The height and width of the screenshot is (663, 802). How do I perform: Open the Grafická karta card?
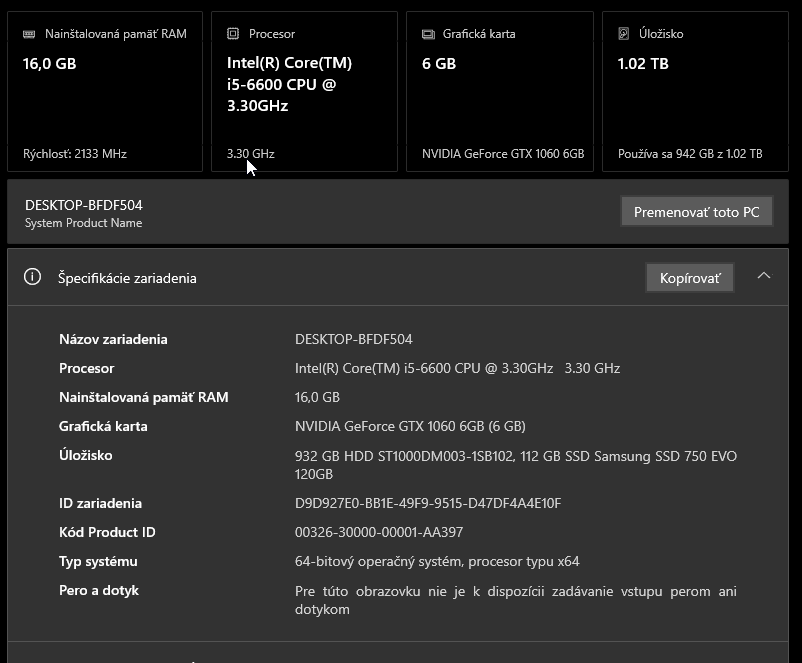coord(499,90)
